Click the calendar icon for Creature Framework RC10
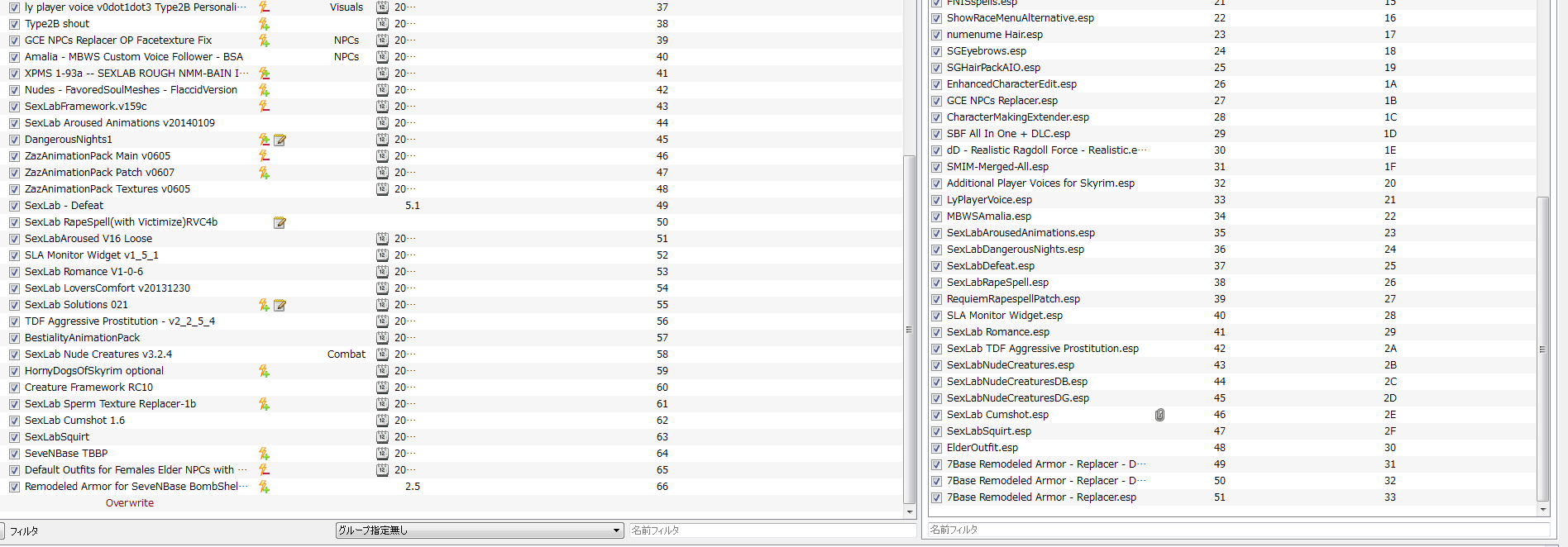 tap(382, 388)
